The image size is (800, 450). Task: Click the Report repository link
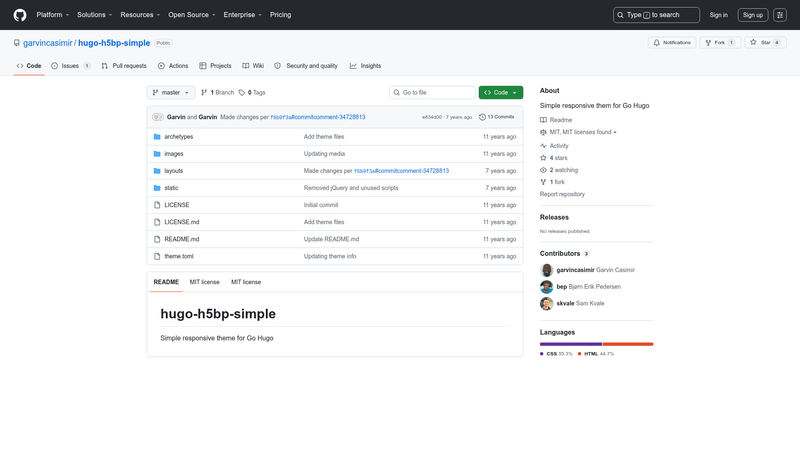[562, 194]
